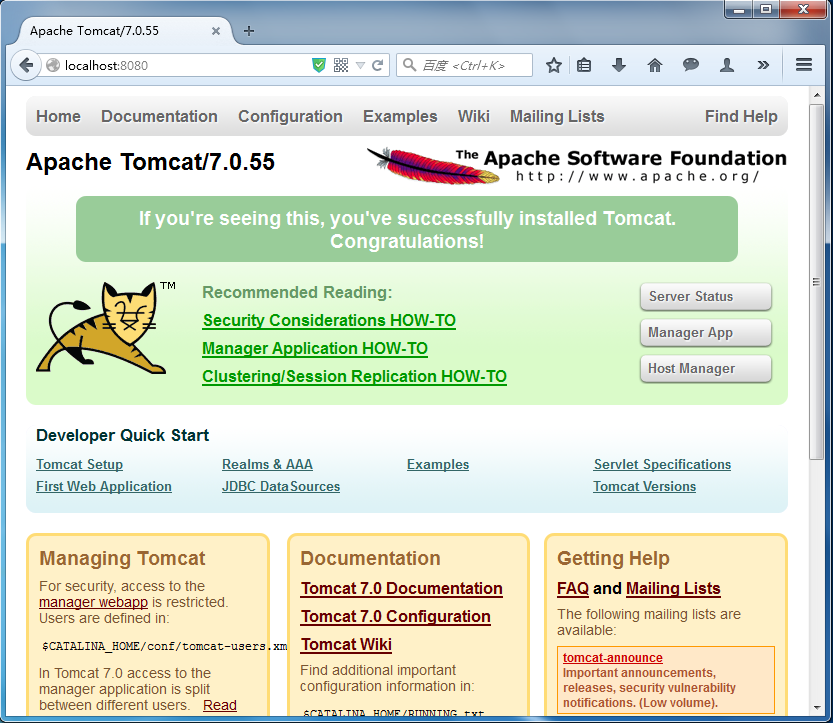
Task: Open Mailing Lists in navigation bar
Action: pyautogui.click(x=557, y=116)
